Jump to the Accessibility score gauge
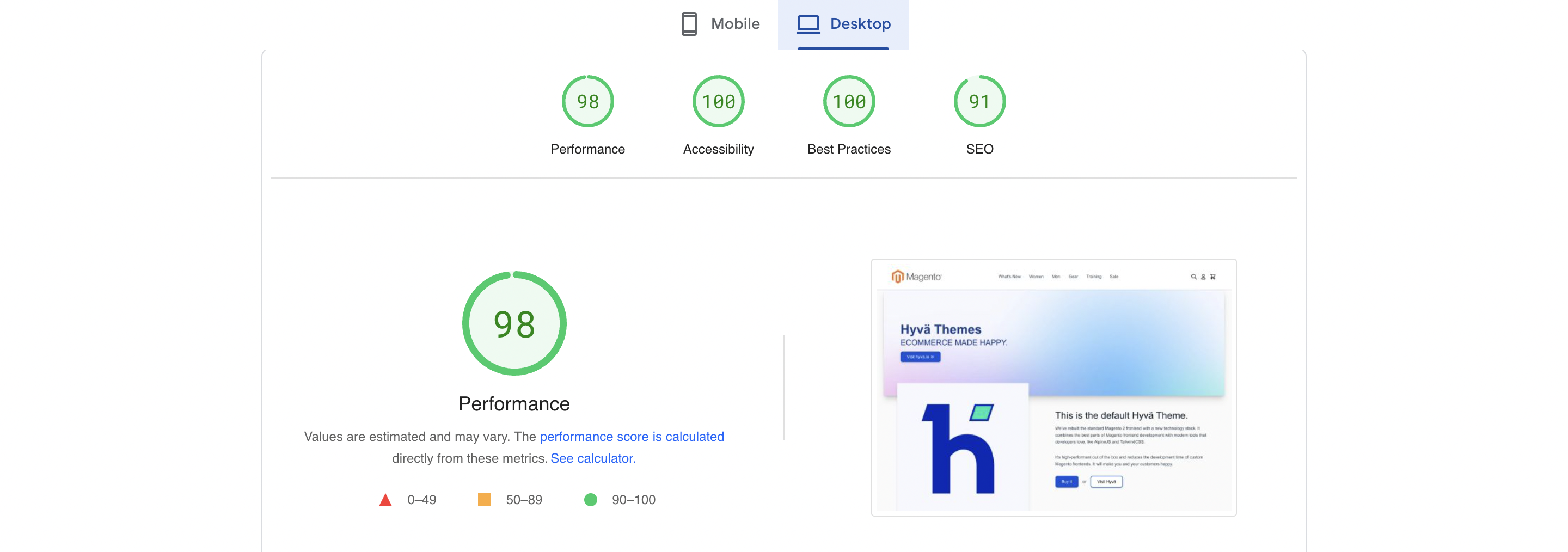The width and height of the screenshot is (1568, 552). tap(718, 102)
